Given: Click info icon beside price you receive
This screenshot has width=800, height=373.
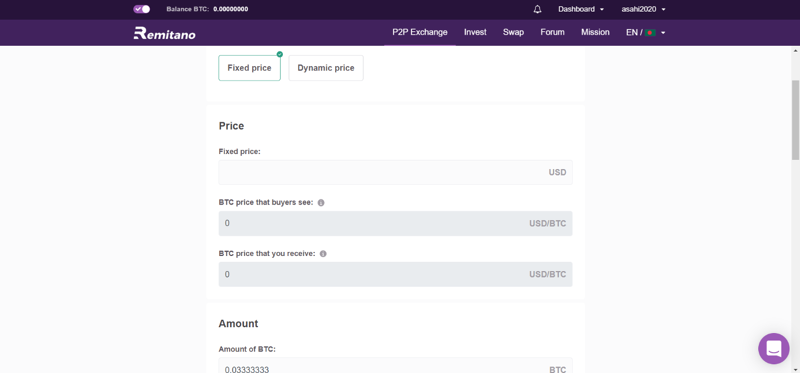Looking at the screenshot, I should coord(323,254).
